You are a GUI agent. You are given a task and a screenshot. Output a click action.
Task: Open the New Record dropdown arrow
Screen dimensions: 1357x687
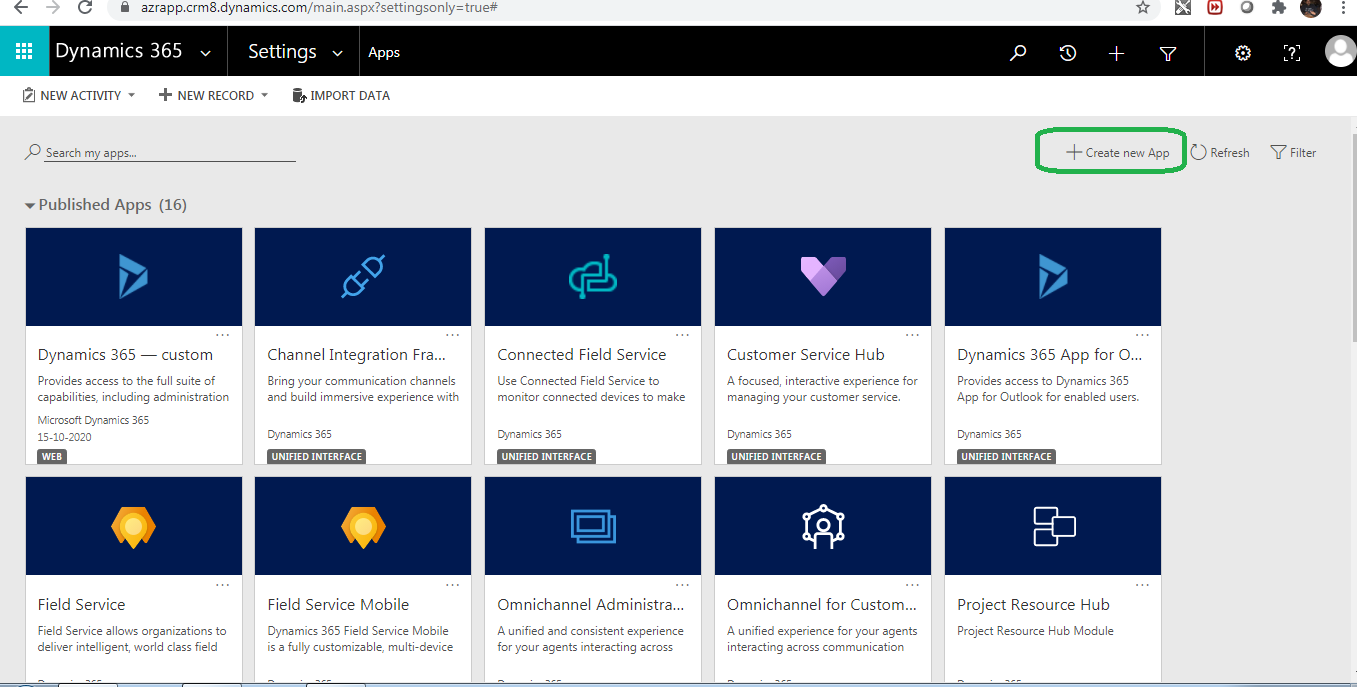click(264, 96)
